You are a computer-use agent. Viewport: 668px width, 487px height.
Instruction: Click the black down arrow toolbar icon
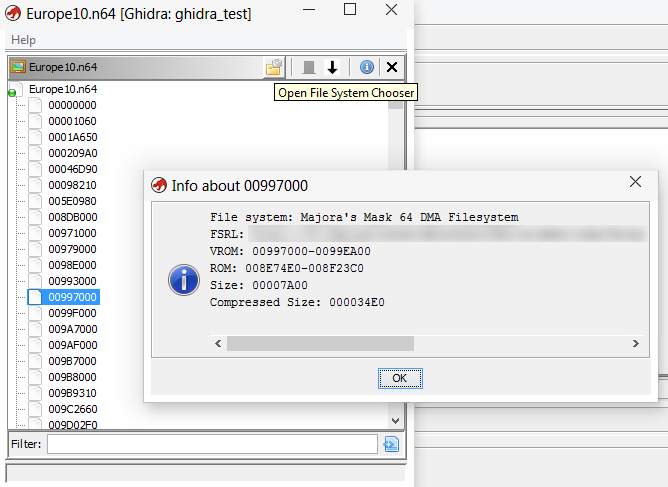pos(332,67)
